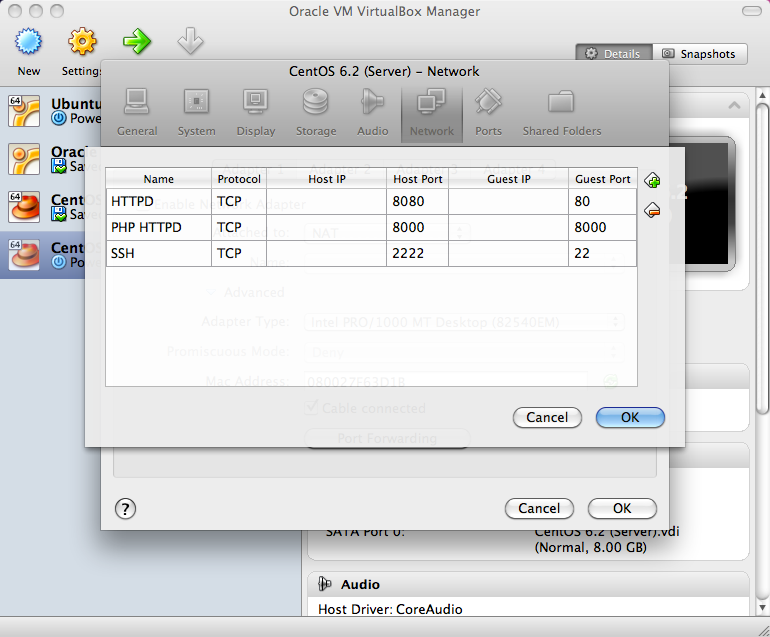Start VM with the green arrow icon
This screenshot has height=637, width=770.
tap(137, 42)
